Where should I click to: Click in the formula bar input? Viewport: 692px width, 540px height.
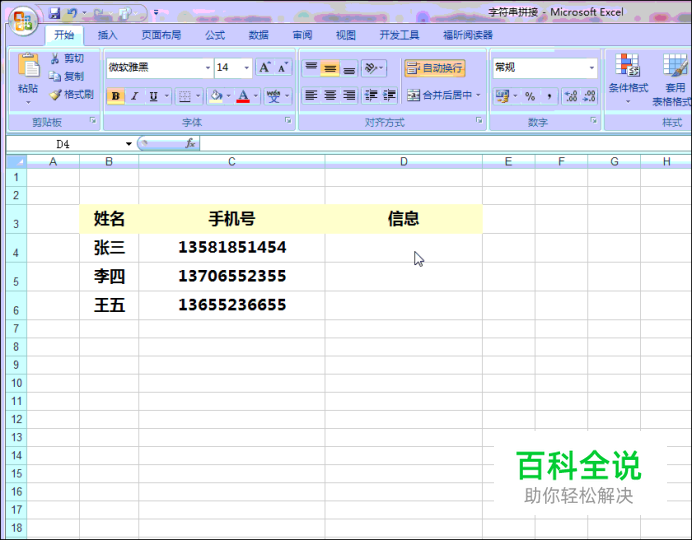click(x=446, y=143)
